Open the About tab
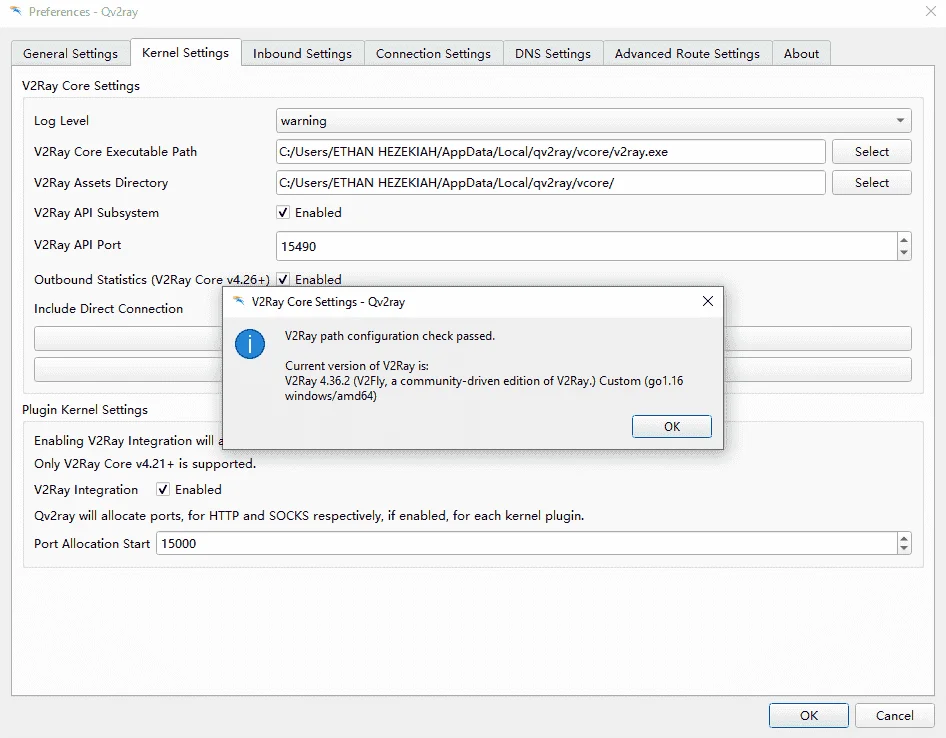Screen dimensions: 946x738 click(x=801, y=54)
